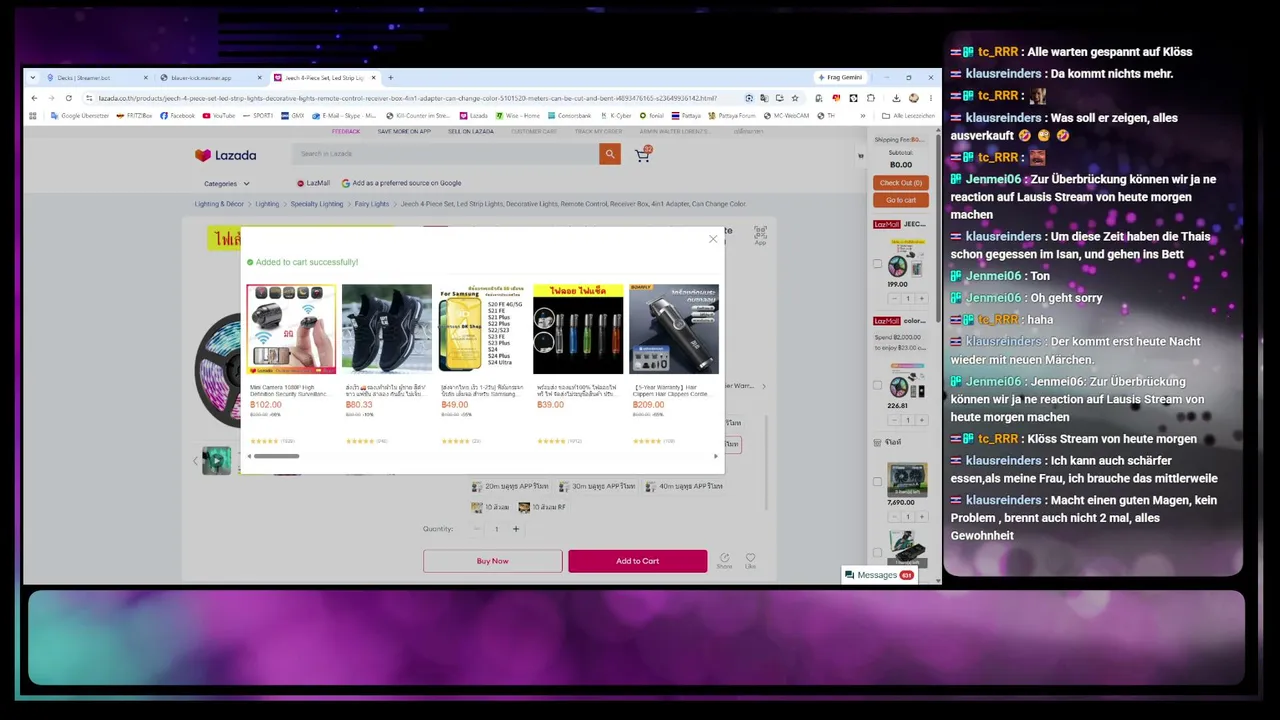Close the Added to cart popup
1280x720 pixels.
[713, 239]
